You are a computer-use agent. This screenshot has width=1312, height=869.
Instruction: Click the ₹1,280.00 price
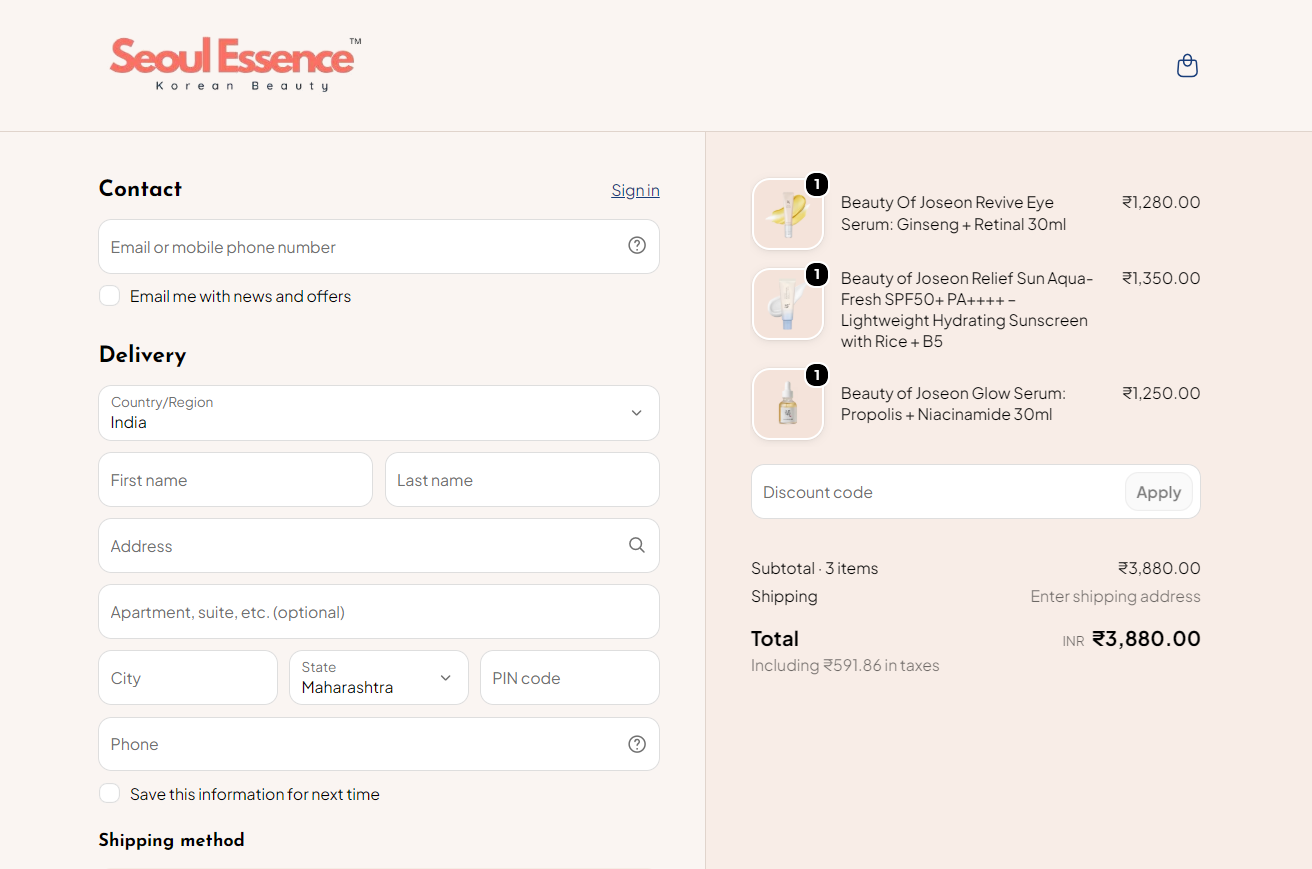pyautogui.click(x=1161, y=202)
